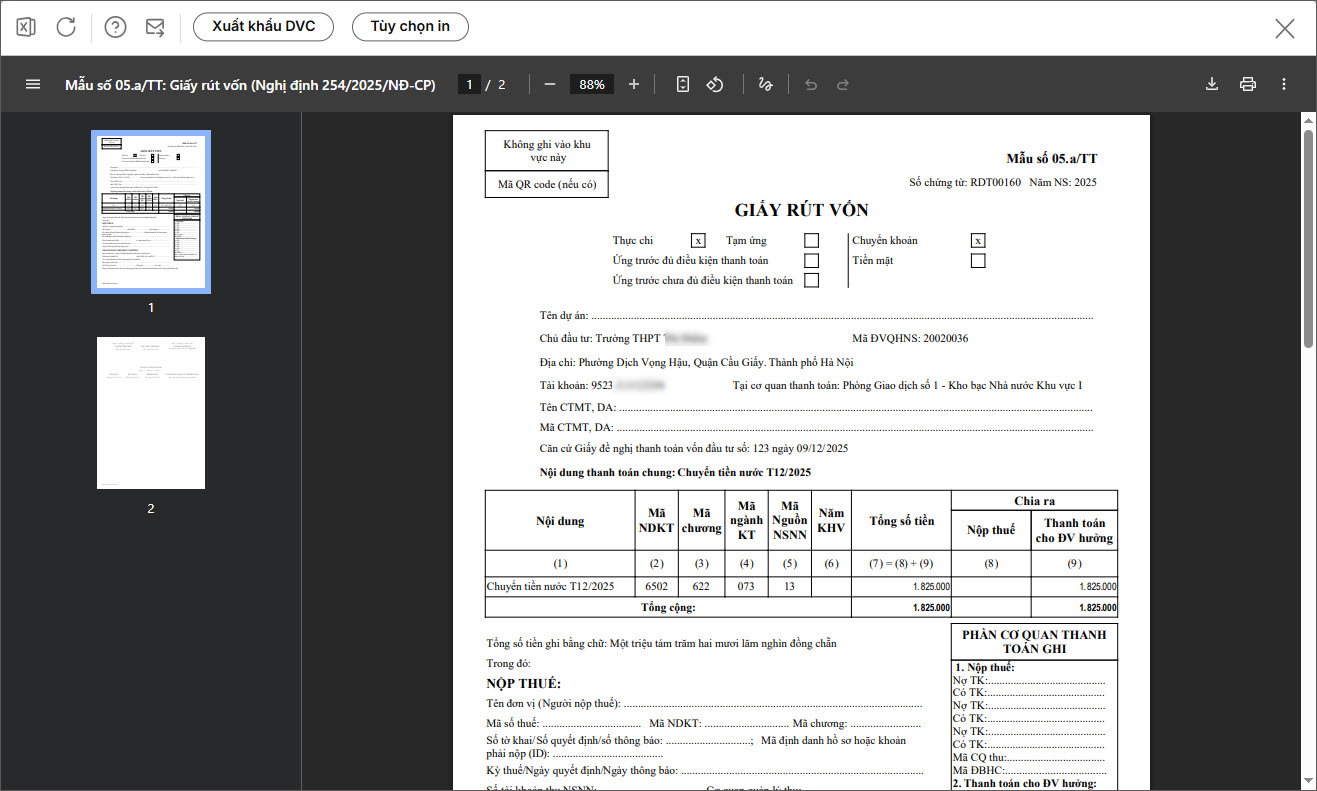Open the help question mark icon
This screenshot has width=1317, height=791.
[x=115, y=27]
